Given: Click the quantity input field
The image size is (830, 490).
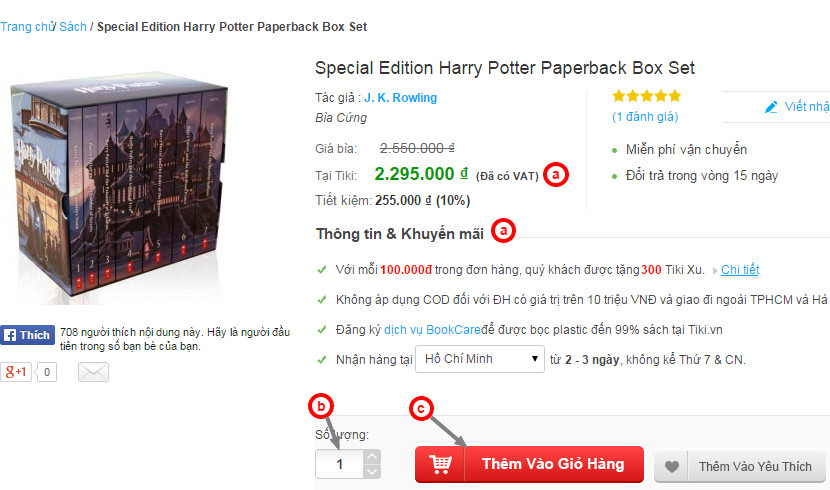Looking at the screenshot, I should tap(339, 464).
